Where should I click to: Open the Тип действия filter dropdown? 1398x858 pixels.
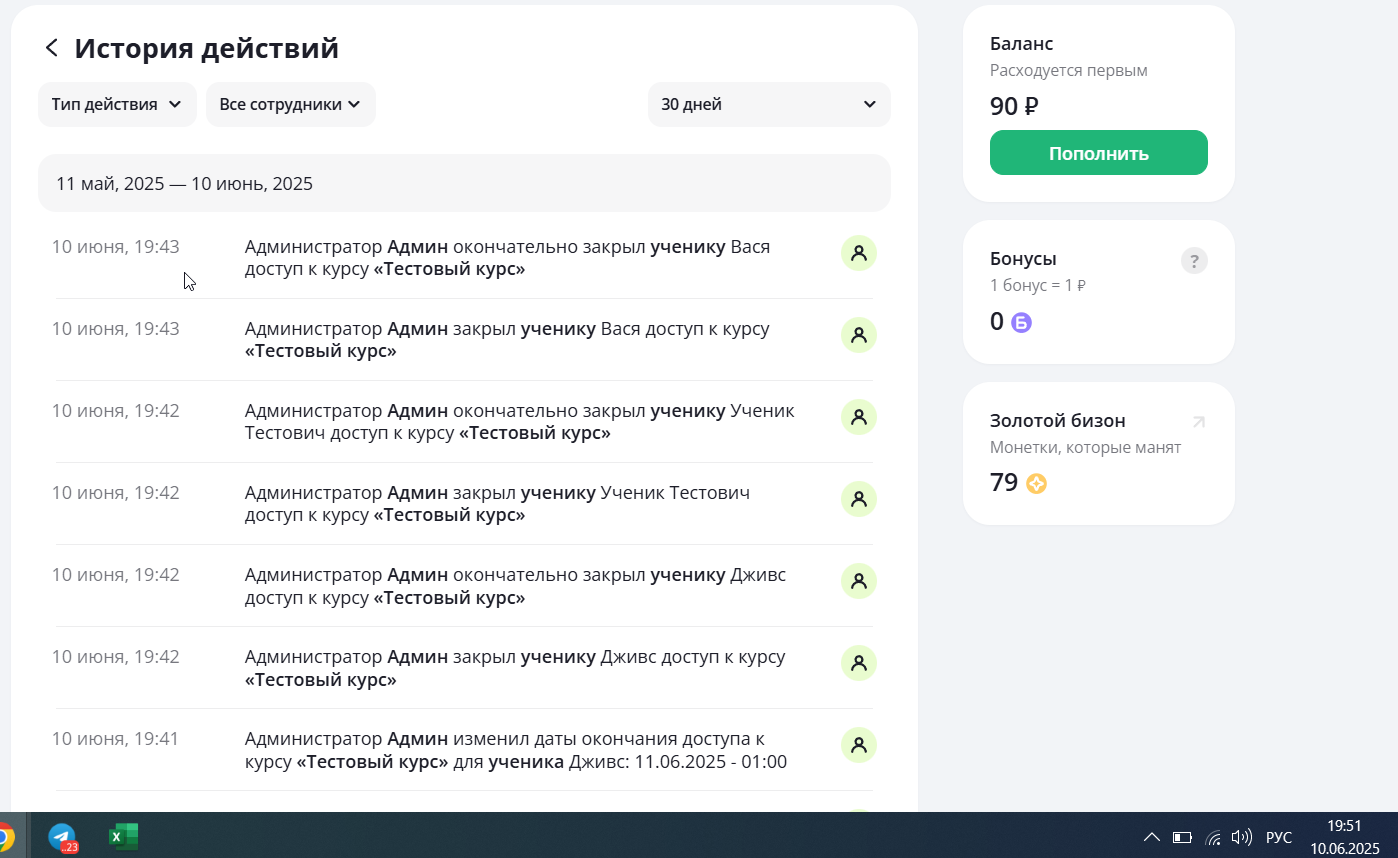pyautogui.click(x=117, y=104)
